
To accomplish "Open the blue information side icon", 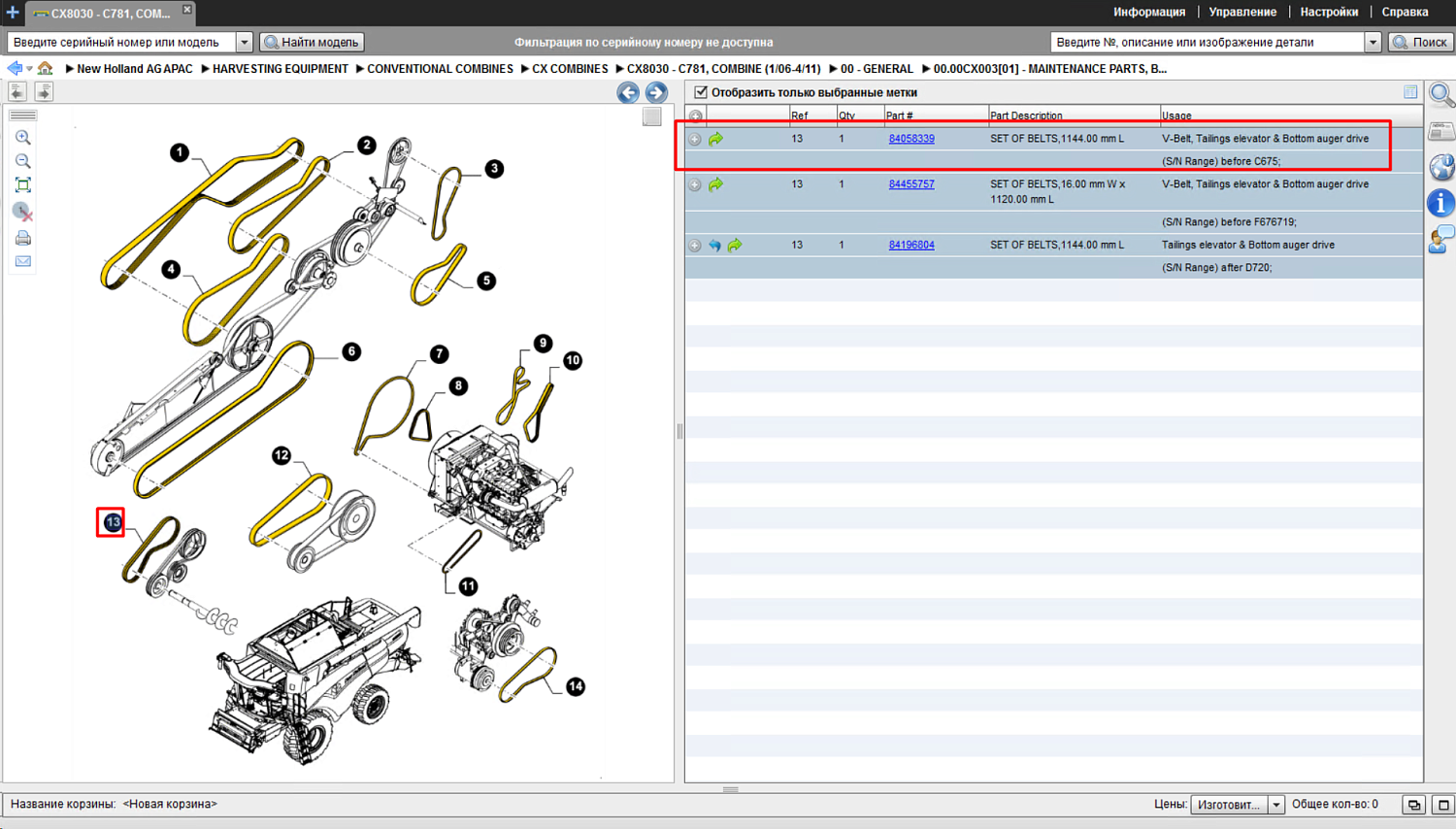I will (1441, 203).
